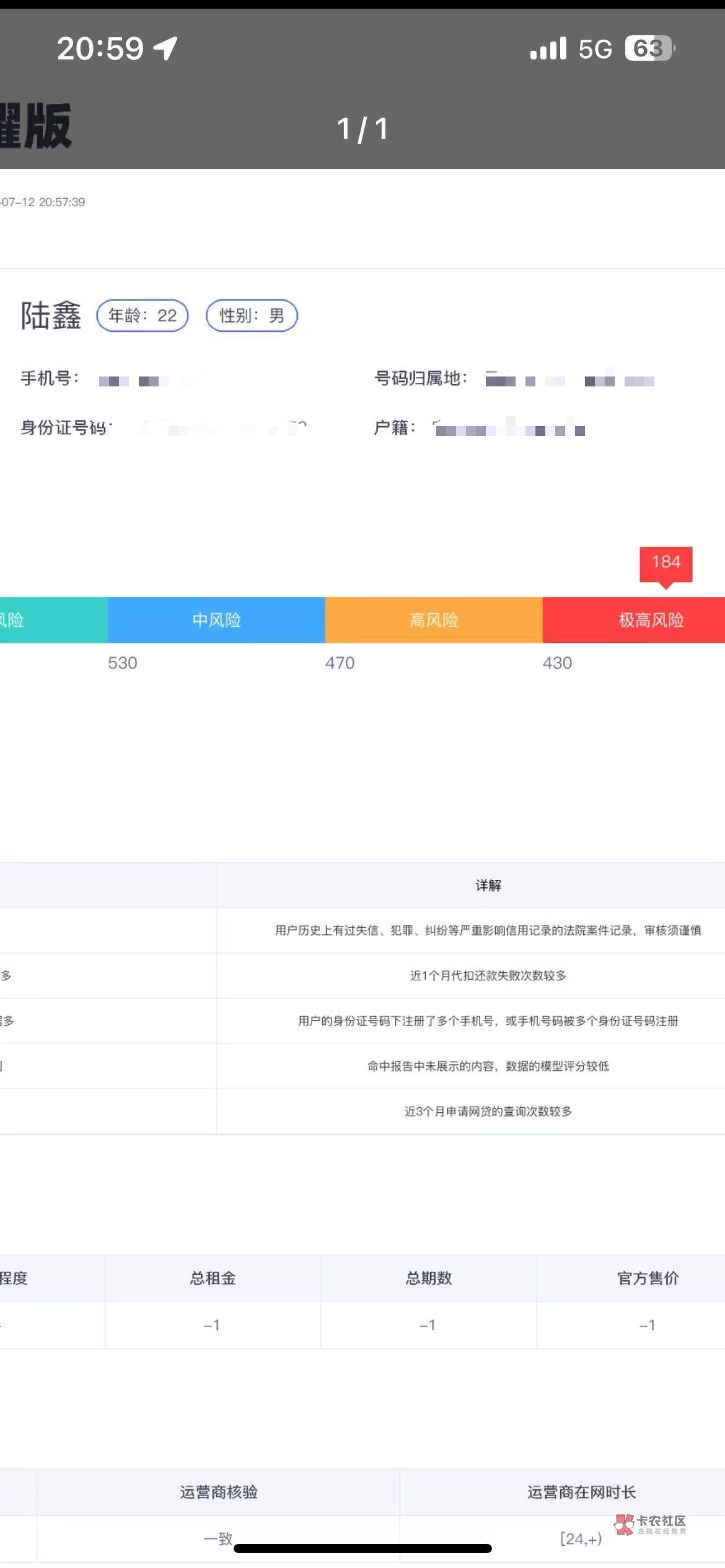Select the blue 中风险 segment
This screenshot has height=1568, width=725.
pyautogui.click(x=216, y=620)
